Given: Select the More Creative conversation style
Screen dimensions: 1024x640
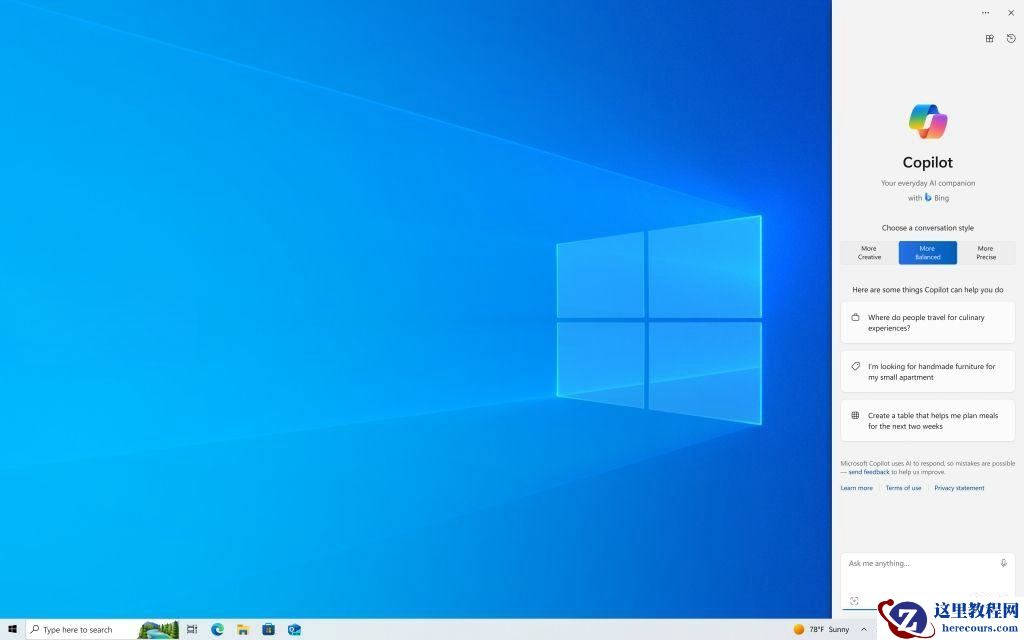Looking at the screenshot, I should tap(868, 252).
